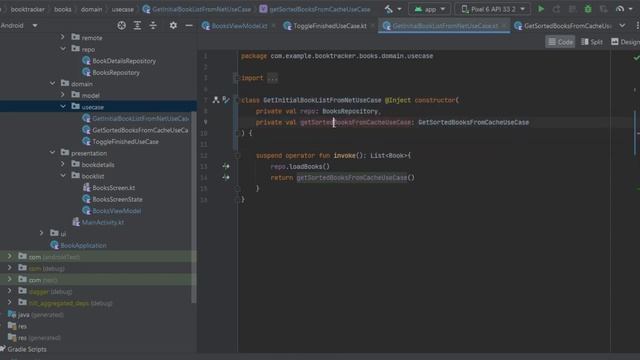The height and width of the screenshot is (360, 640).
Task: Collapse the booklist folder
Action: [63, 176]
